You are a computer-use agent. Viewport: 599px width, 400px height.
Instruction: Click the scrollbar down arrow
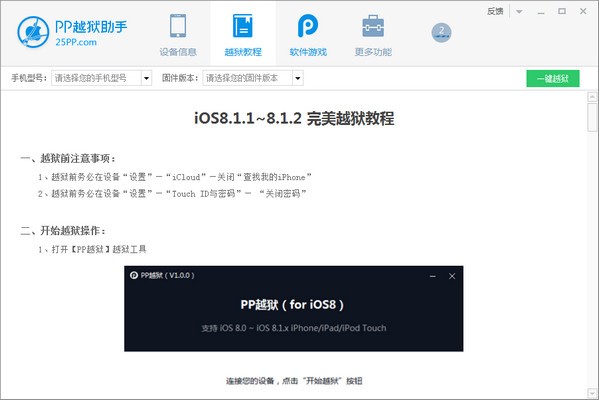pyautogui.click(x=593, y=393)
